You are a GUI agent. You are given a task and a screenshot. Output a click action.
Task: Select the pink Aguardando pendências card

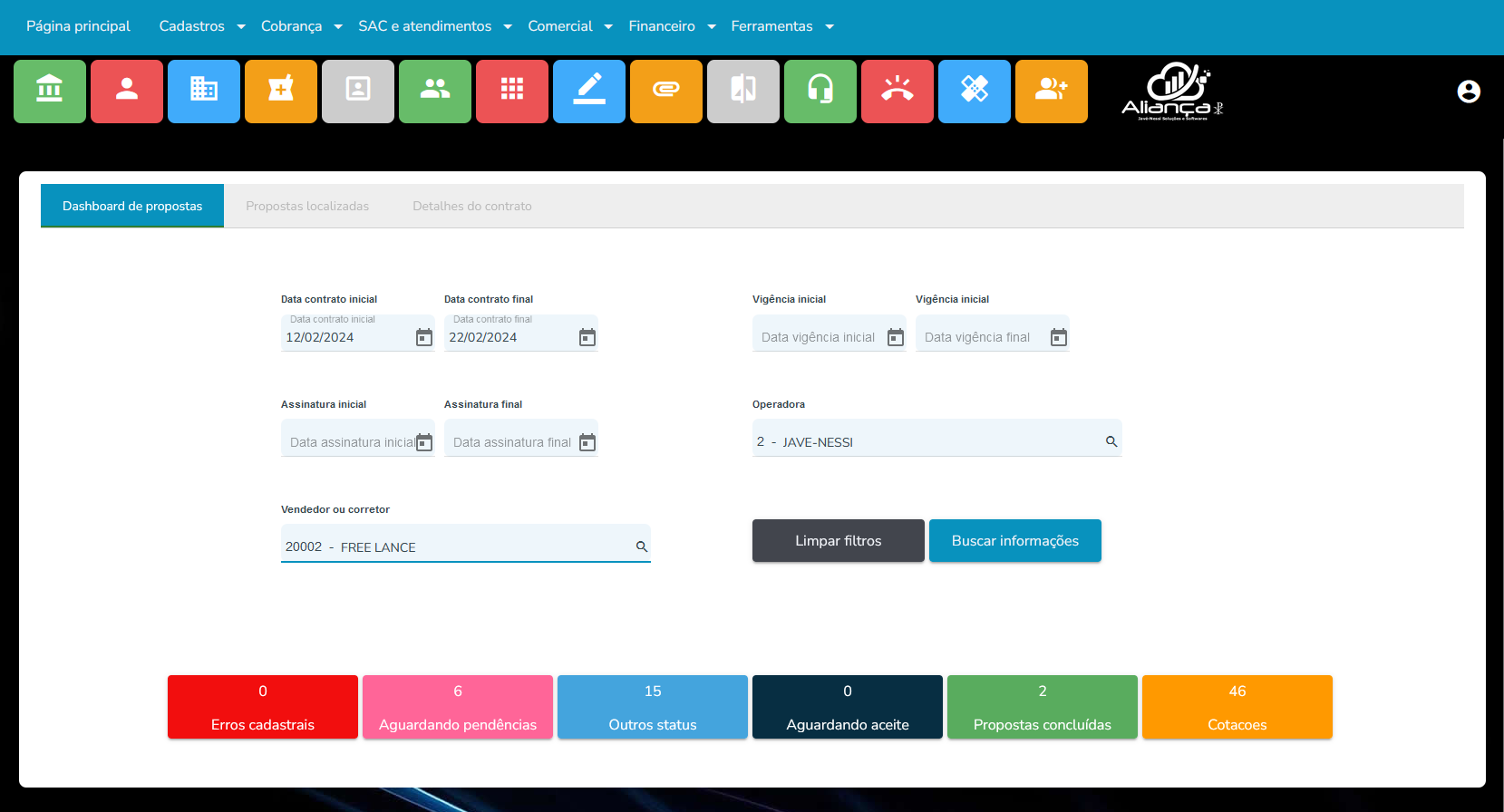coord(458,707)
